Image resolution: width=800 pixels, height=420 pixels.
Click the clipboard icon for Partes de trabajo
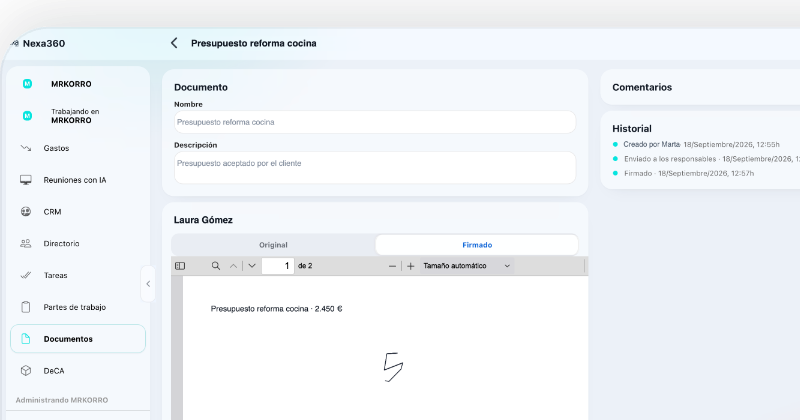26,307
